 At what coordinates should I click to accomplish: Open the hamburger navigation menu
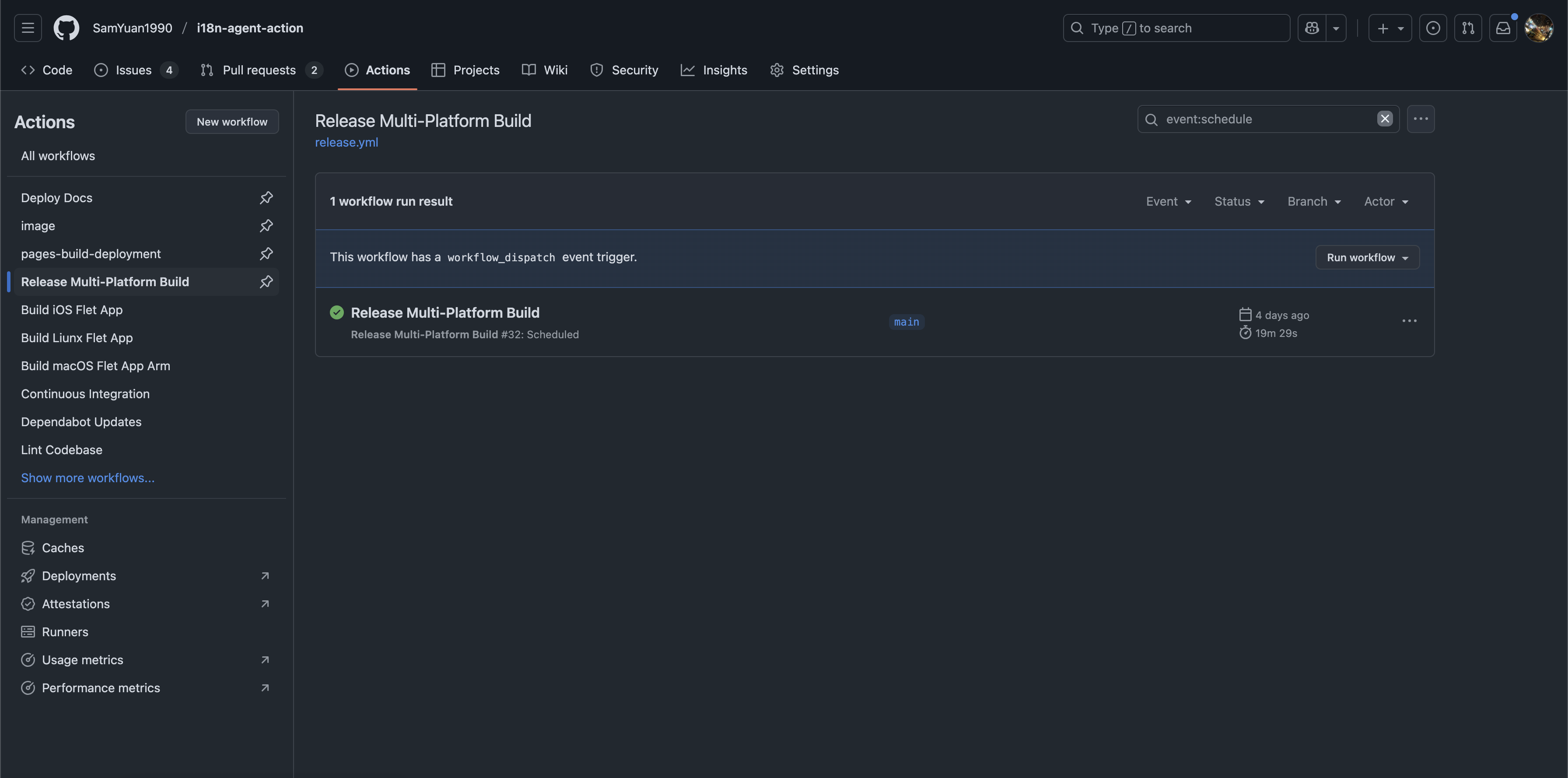(x=28, y=28)
